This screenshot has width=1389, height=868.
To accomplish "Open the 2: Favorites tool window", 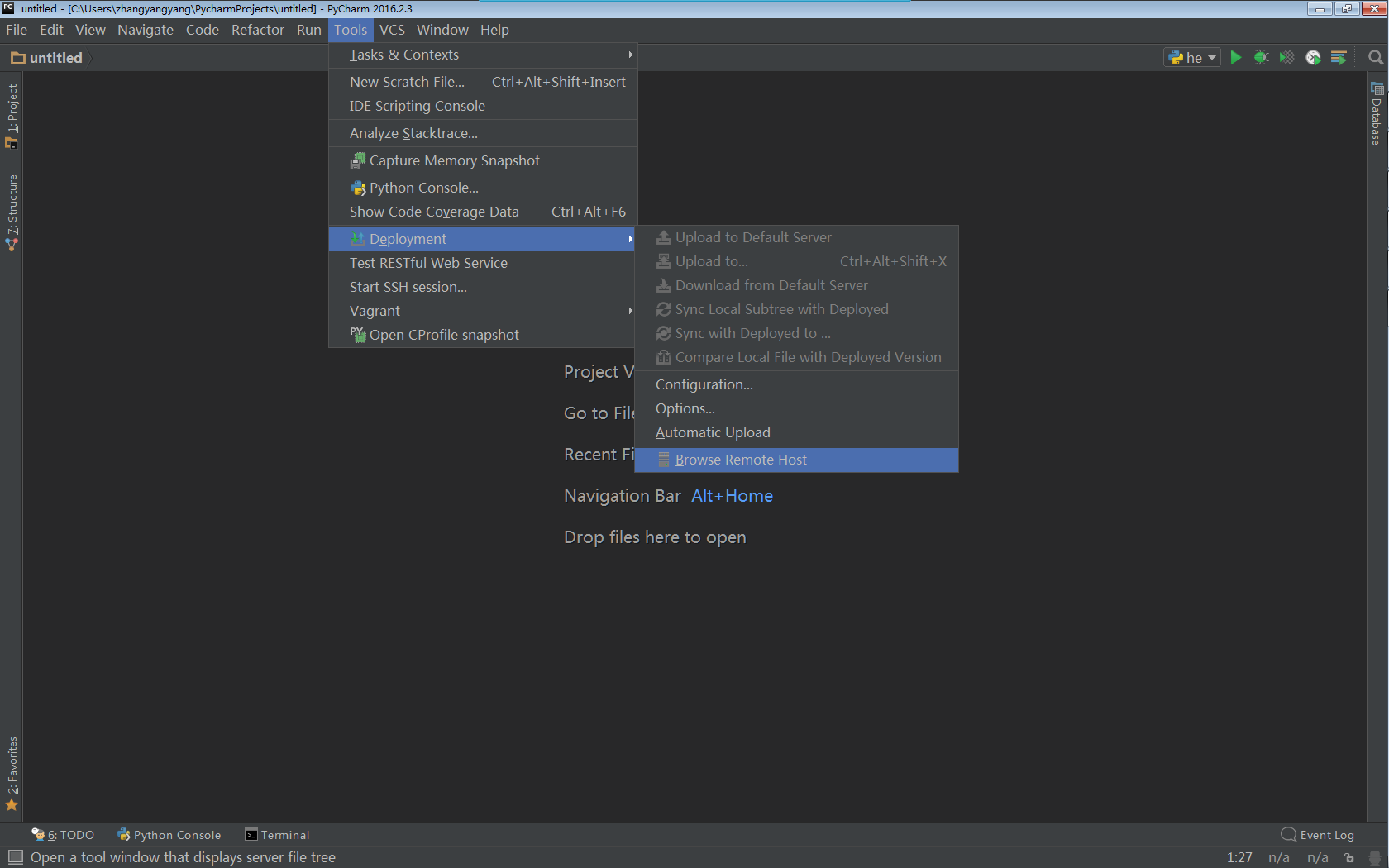I will 12,774.
